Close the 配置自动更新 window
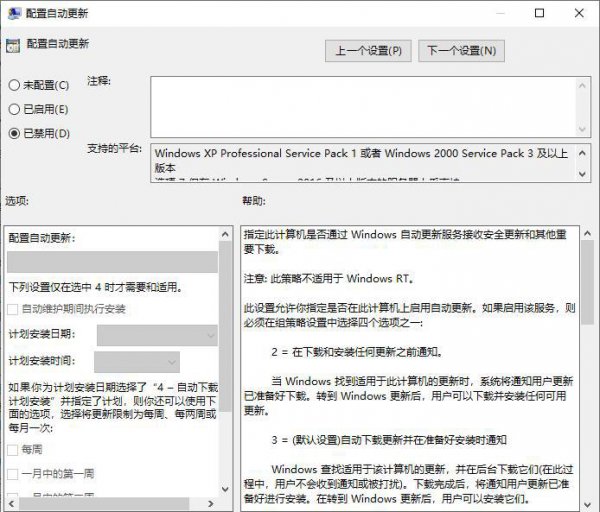The height and width of the screenshot is (512, 600). [579, 13]
